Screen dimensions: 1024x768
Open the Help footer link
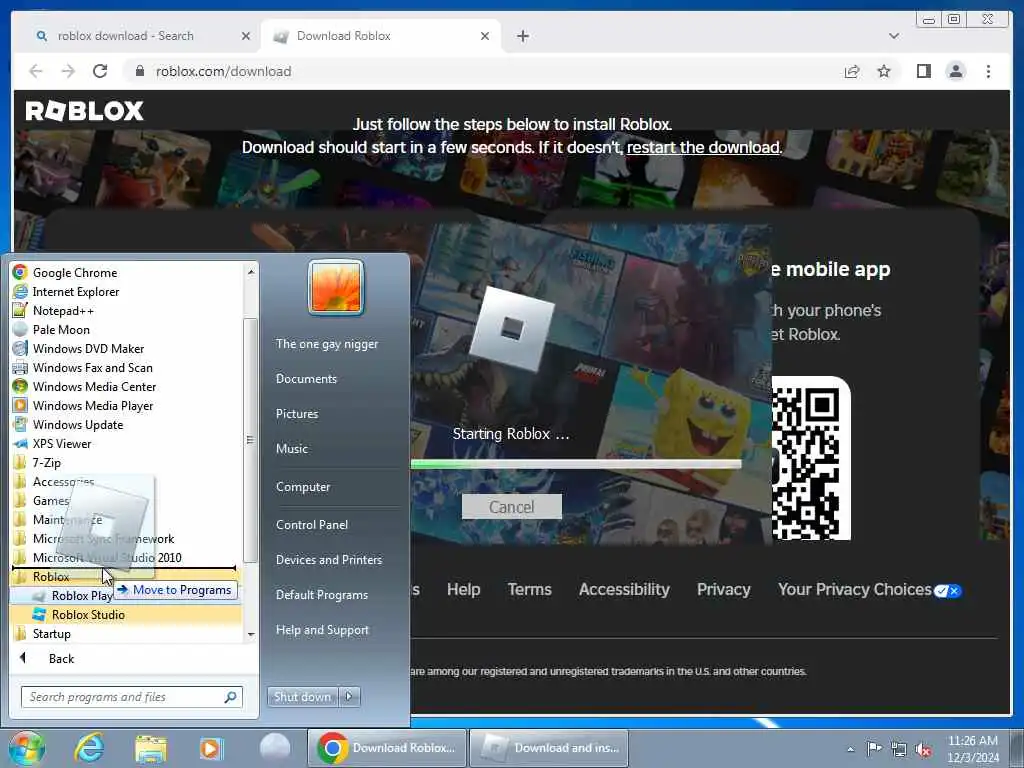[464, 589]
